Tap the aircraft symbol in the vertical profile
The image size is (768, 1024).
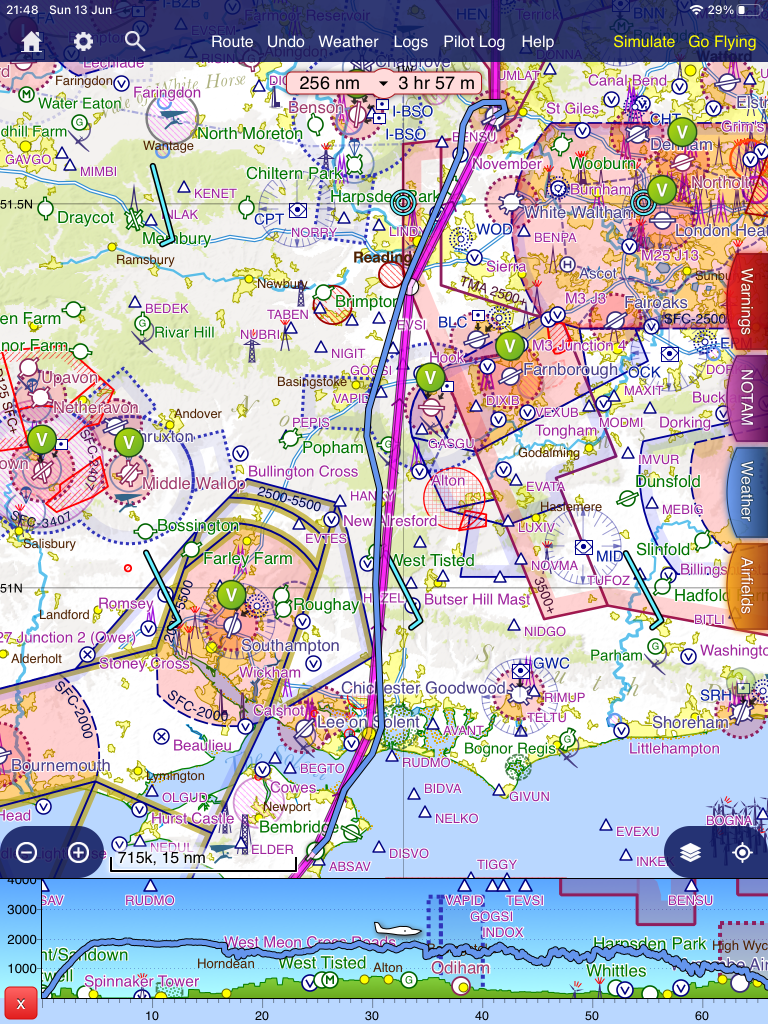(396, 930)
